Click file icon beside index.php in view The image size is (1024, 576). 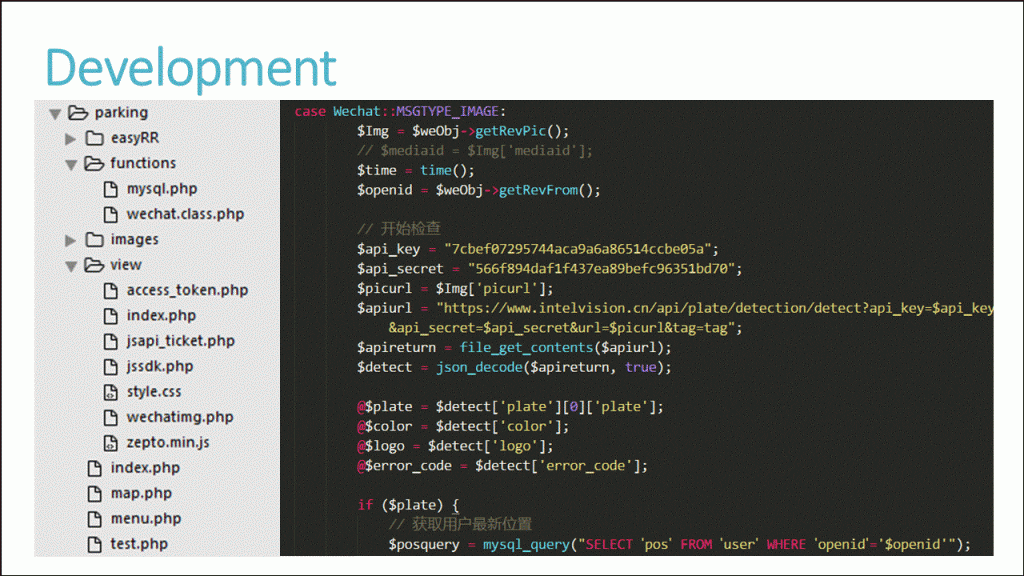(110, 316)
